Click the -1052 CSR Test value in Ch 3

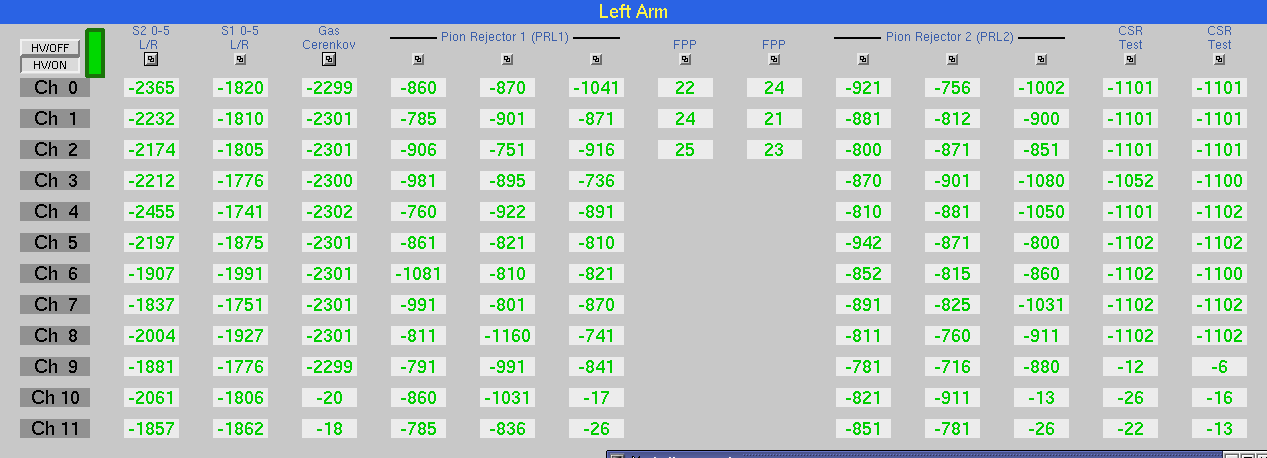tap(1130, 181)
